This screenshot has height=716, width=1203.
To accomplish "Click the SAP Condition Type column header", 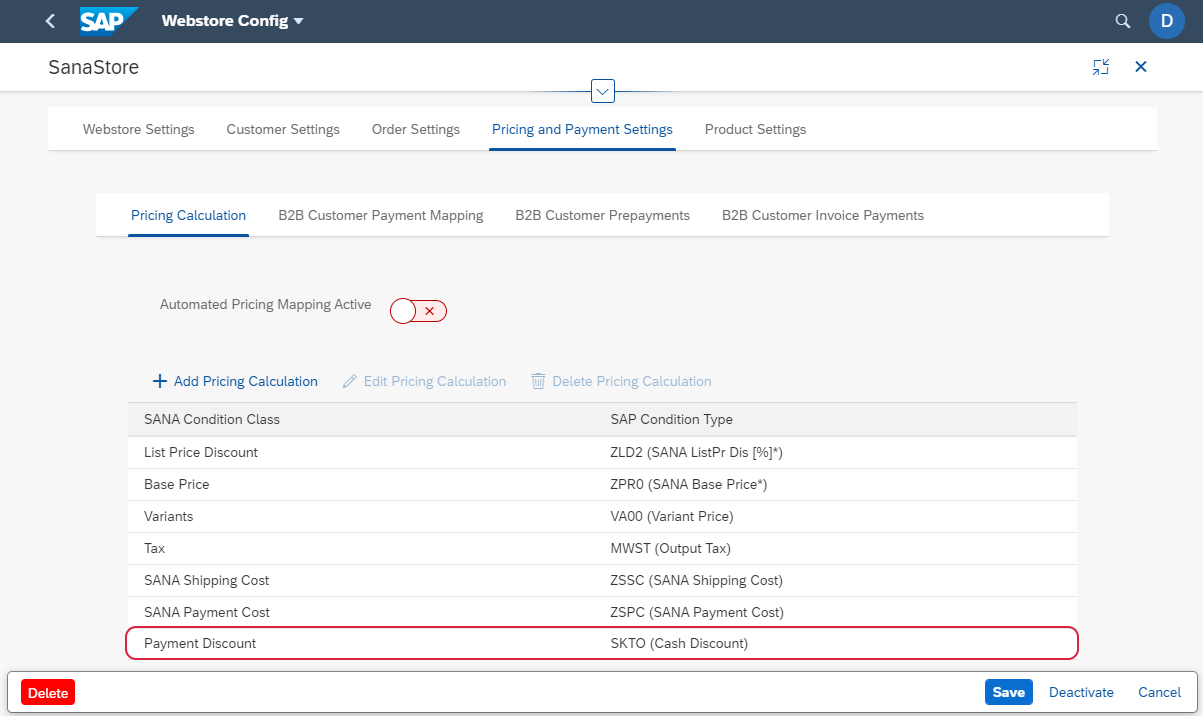I will (672, 419).
